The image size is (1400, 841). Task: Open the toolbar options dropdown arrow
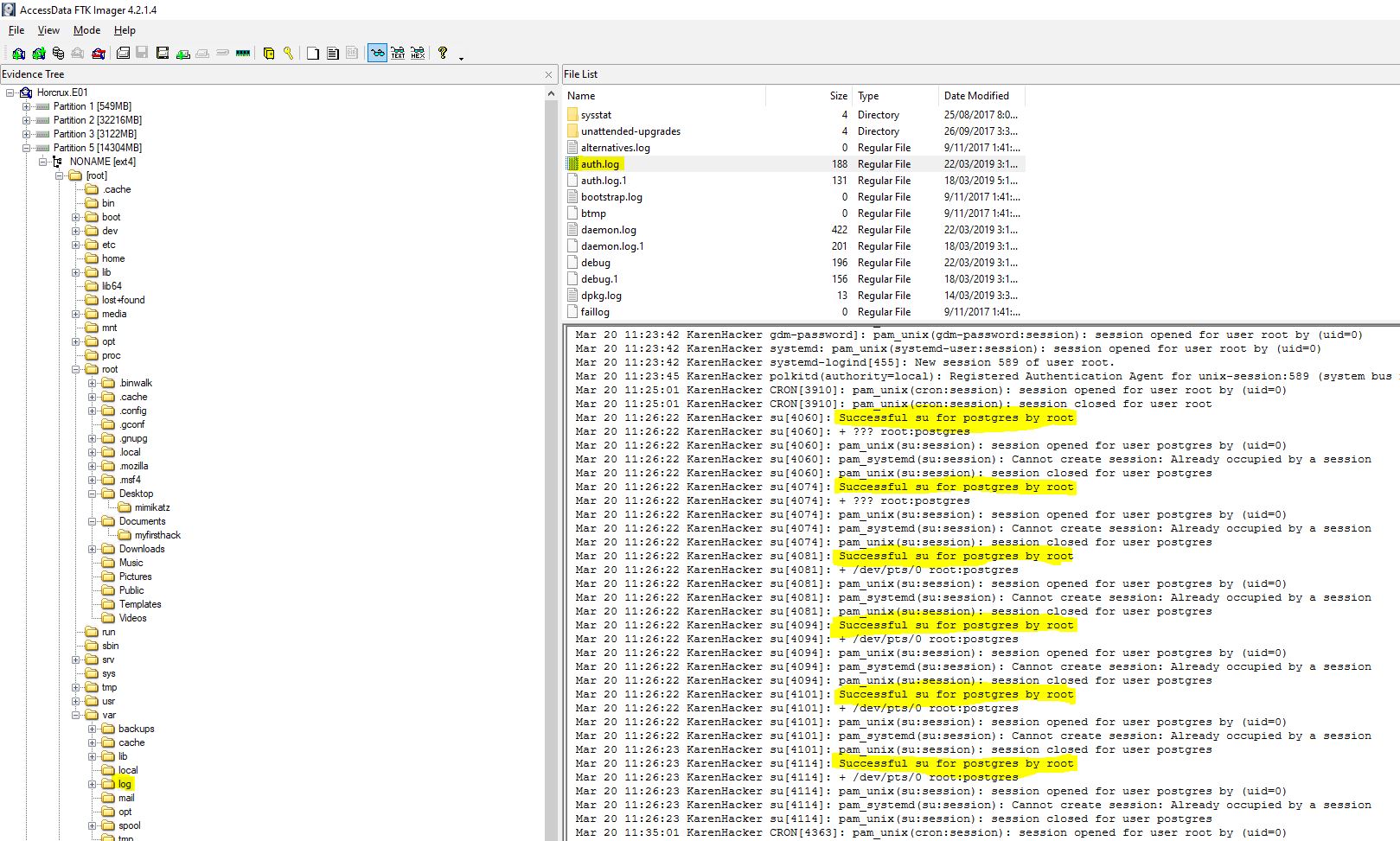pos(461,58)
